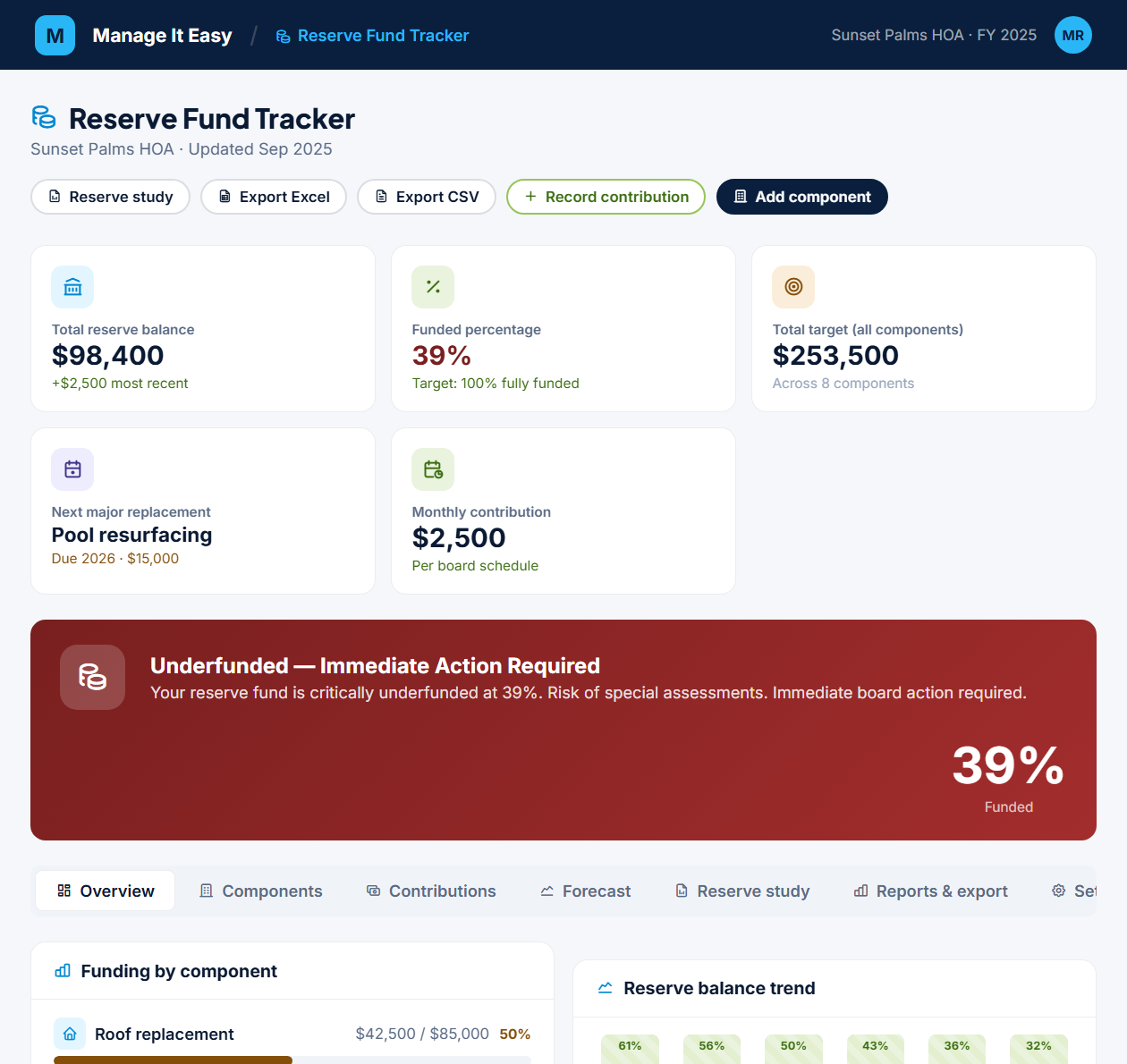
Task: Click the line chart icon near Reserve balance trend
Action: click(x=606, y=988)
